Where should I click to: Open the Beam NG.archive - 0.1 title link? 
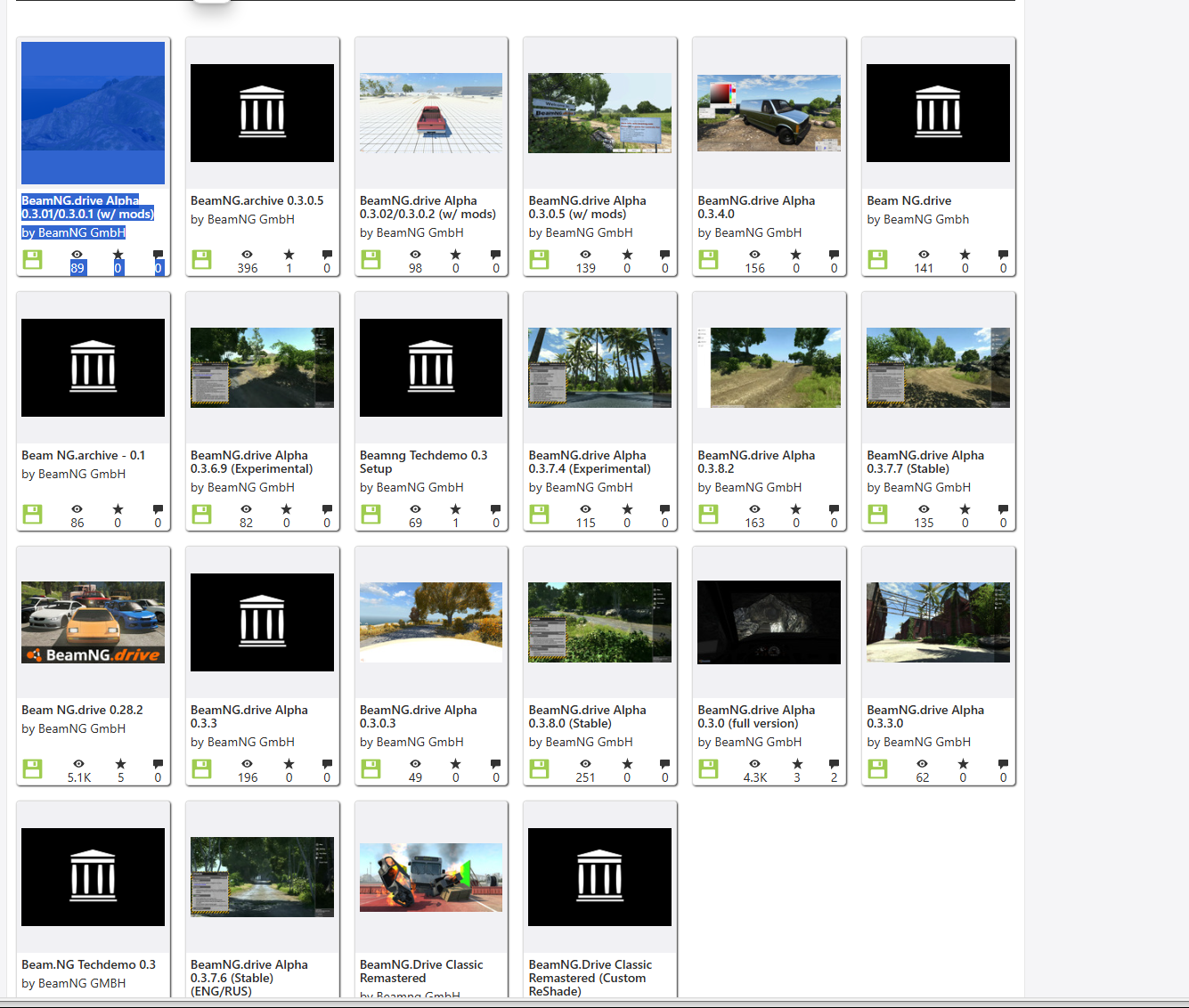point(84,456)
